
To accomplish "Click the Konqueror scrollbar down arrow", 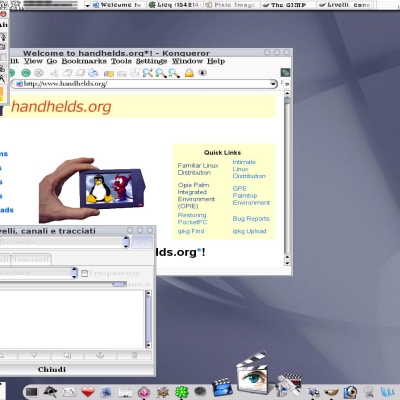I will click(287, 263).
